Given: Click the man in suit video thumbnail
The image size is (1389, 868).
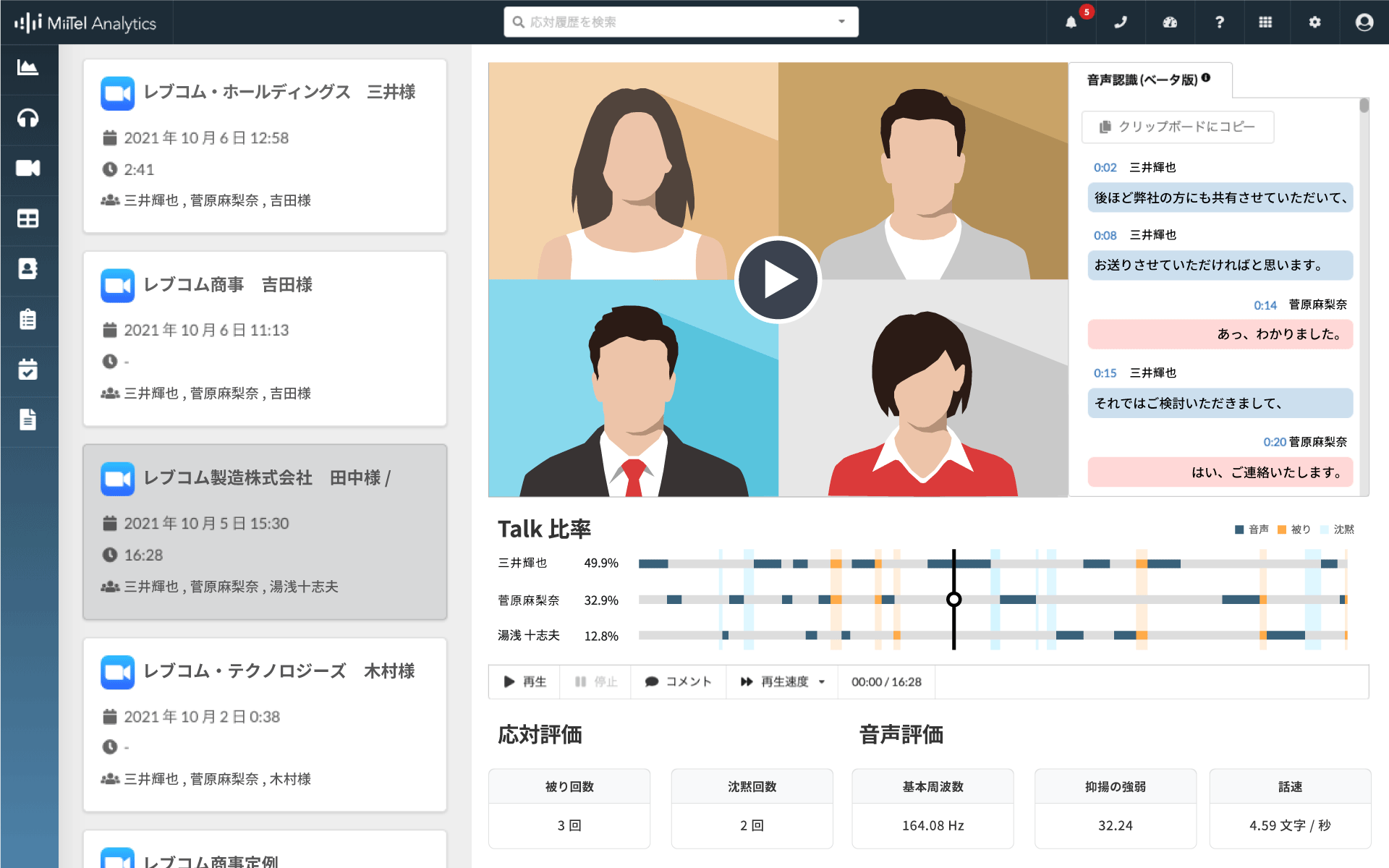Looking at the screenshot, I should 633,388.
